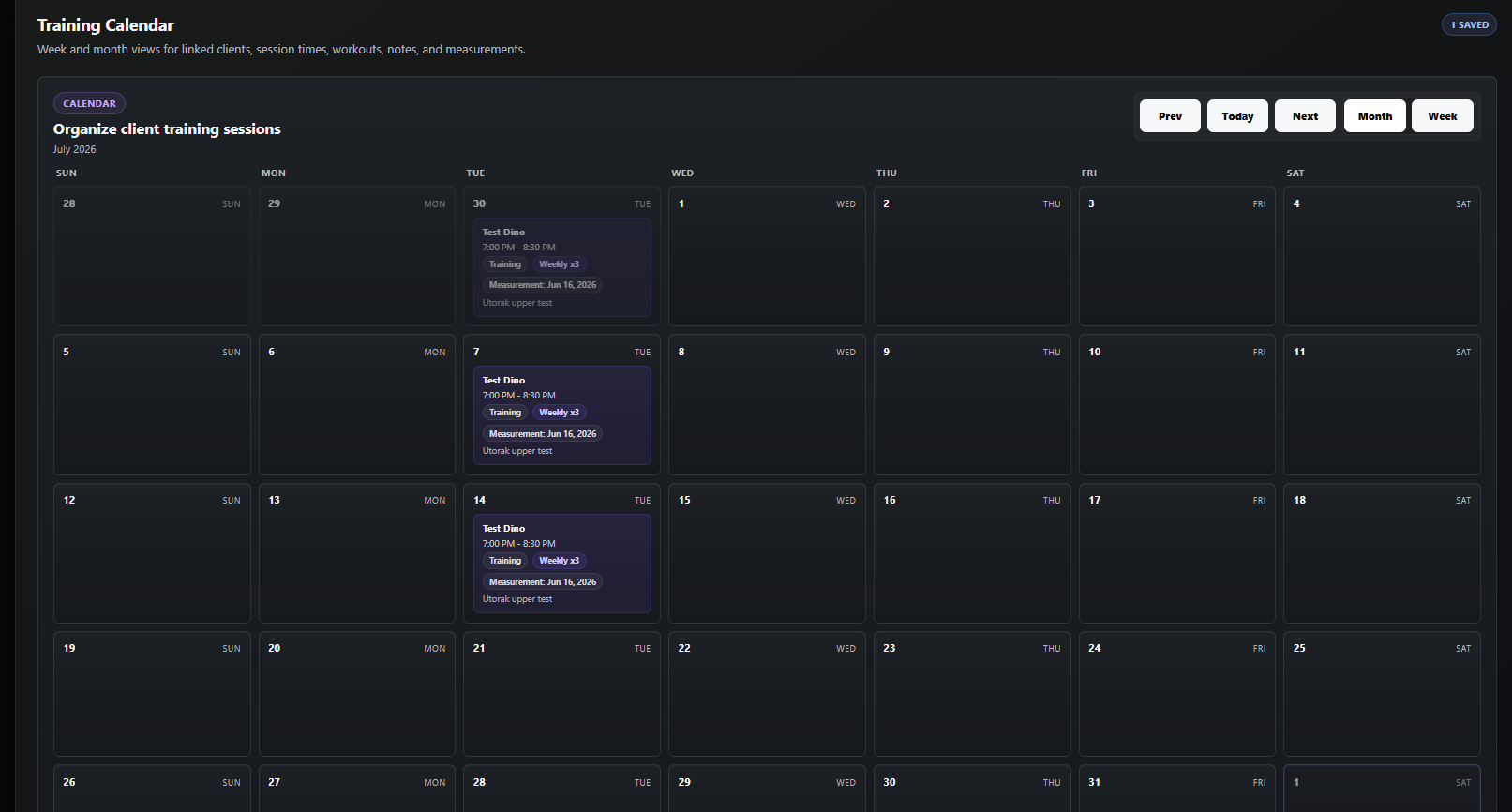Select the Saturday July 18 cell
Screen dimensions: 1512x812
coord(1382,553)
